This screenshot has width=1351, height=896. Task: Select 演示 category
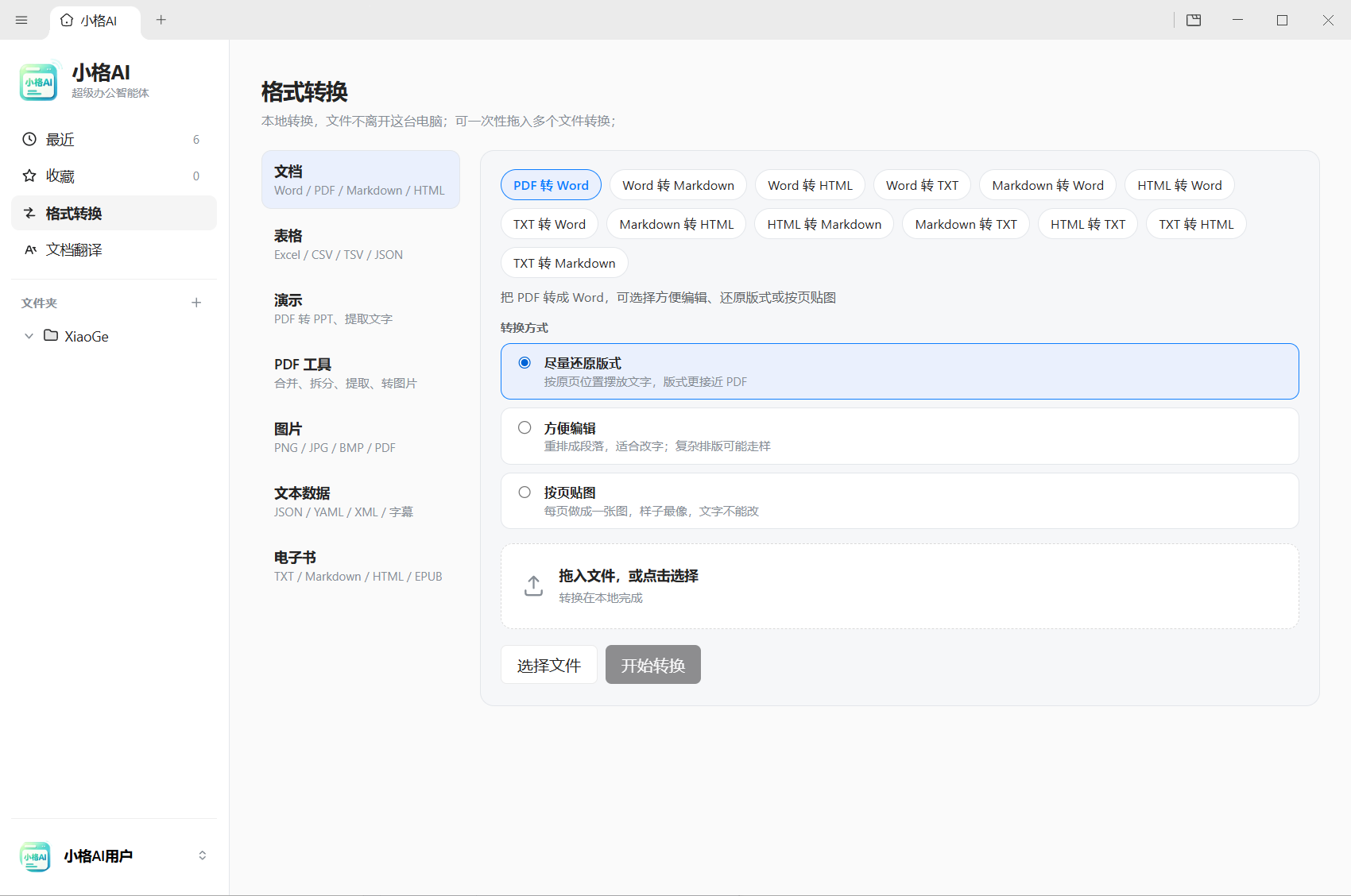(x=361, y=308)
